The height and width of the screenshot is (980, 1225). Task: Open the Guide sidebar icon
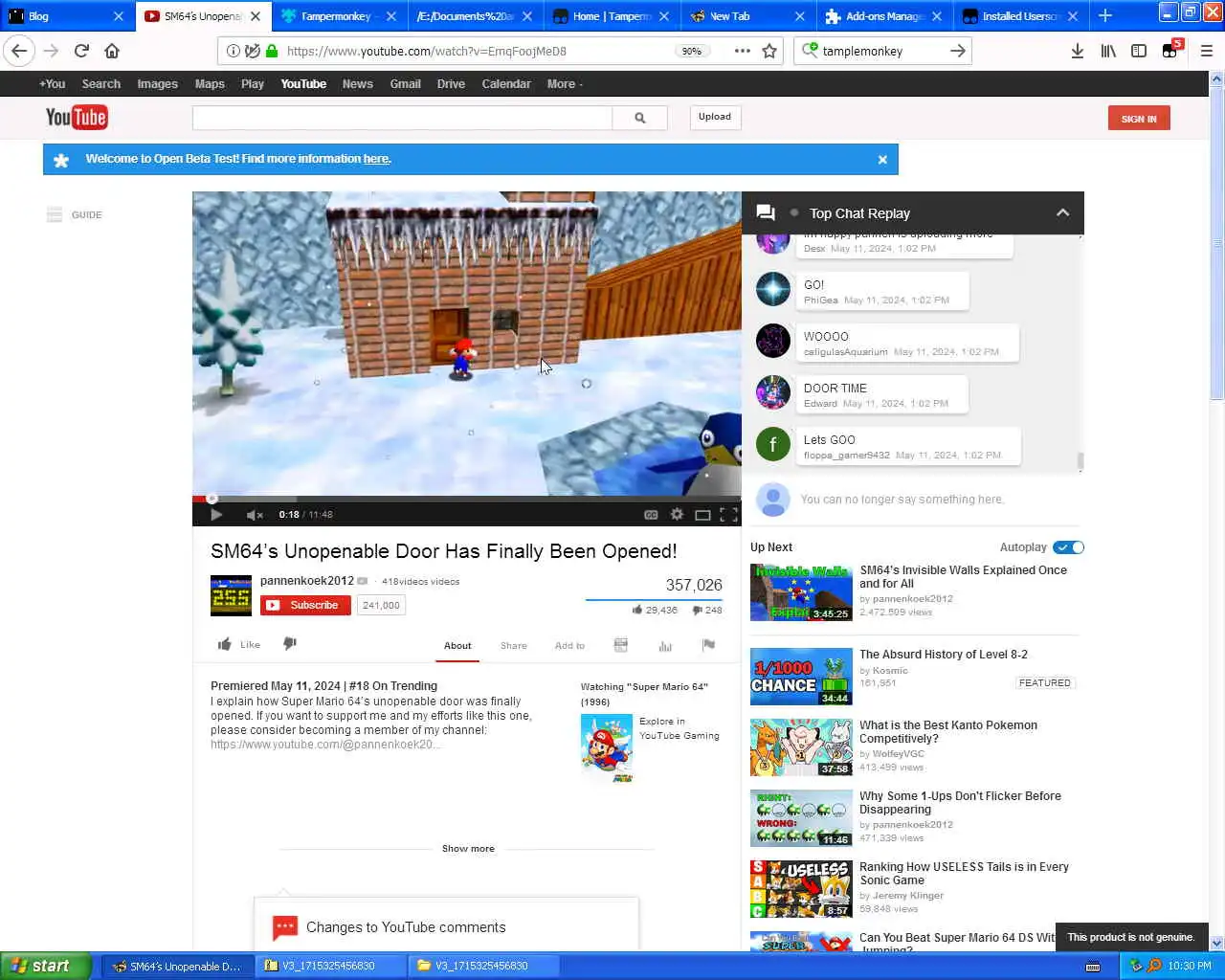(x=55, y=214)
